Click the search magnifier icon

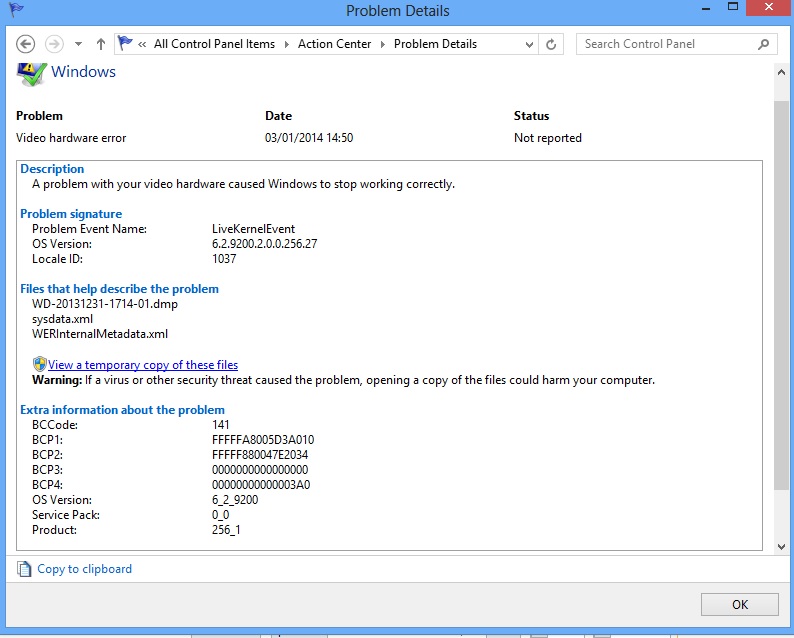point(763,44)
